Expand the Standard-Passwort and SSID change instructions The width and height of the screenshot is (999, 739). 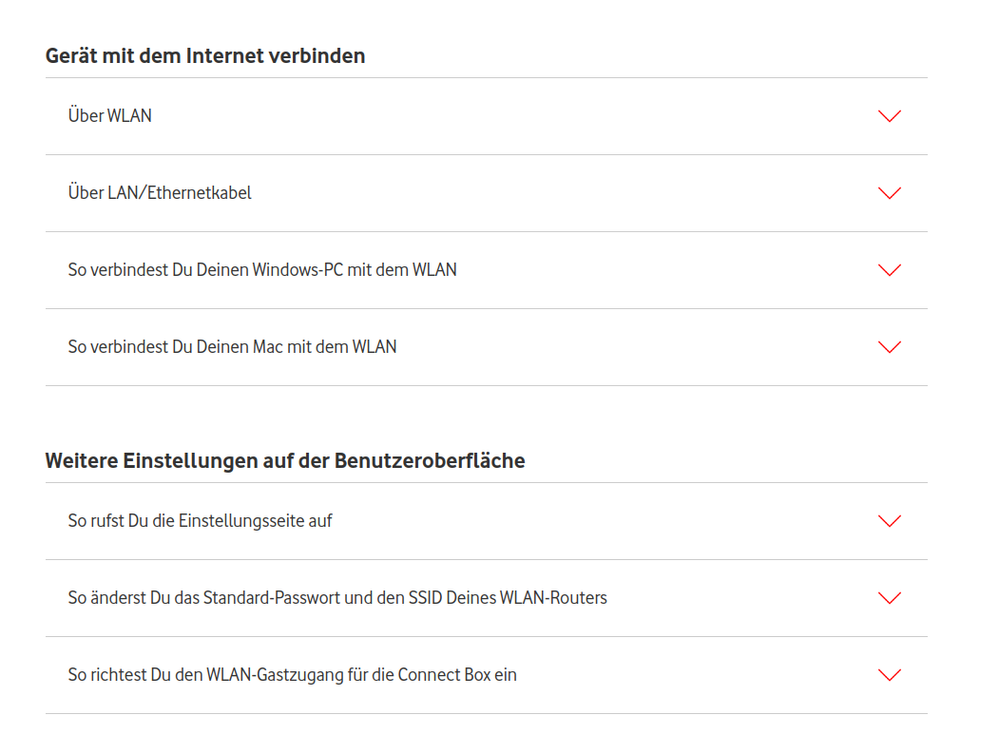337,598
